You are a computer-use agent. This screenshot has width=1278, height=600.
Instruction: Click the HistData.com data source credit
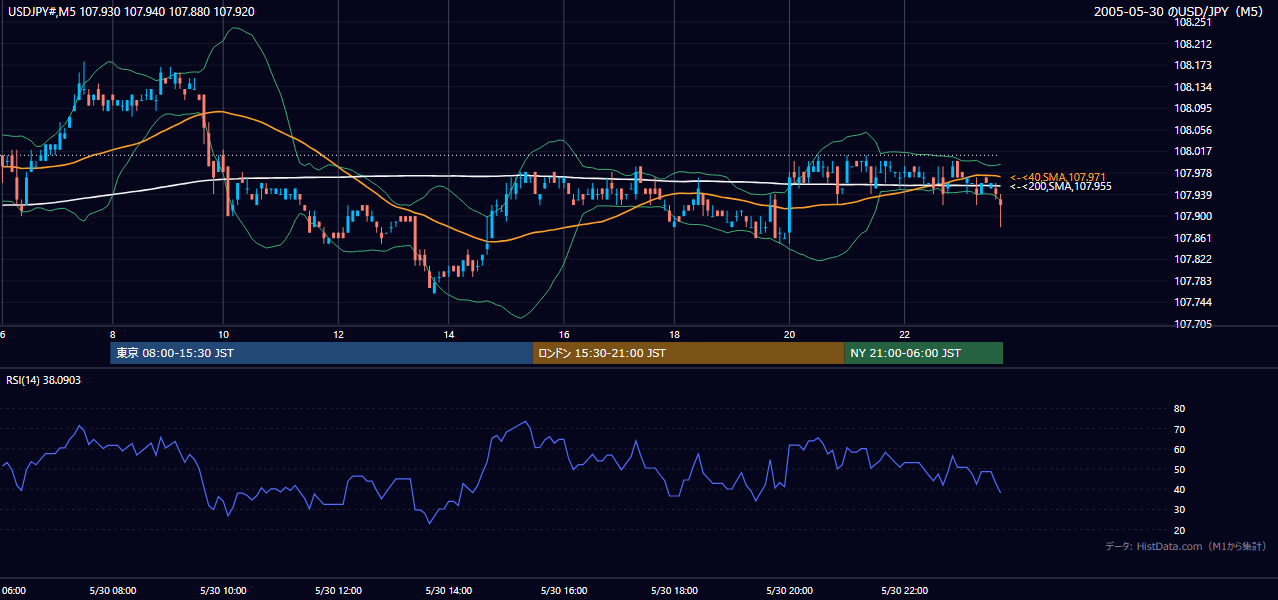pyautogui.click(x=1186, y=546)
